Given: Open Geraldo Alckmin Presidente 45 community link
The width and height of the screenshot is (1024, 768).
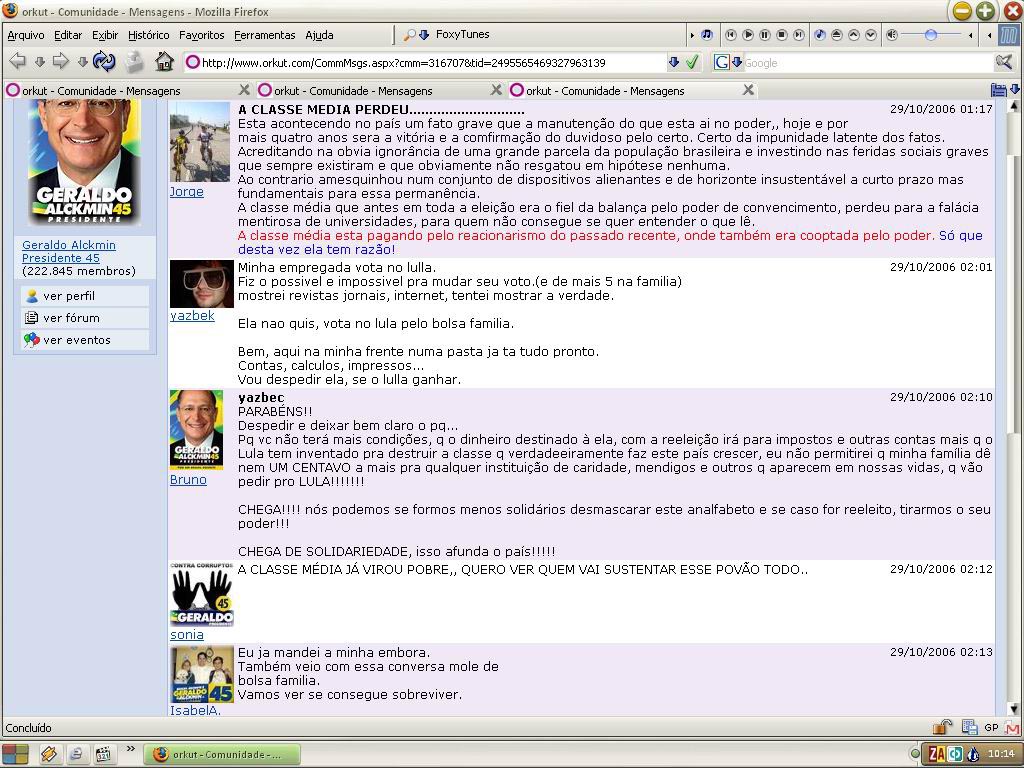Looking at the screenshot, I should pyautogui.click(x=69, y=251).
